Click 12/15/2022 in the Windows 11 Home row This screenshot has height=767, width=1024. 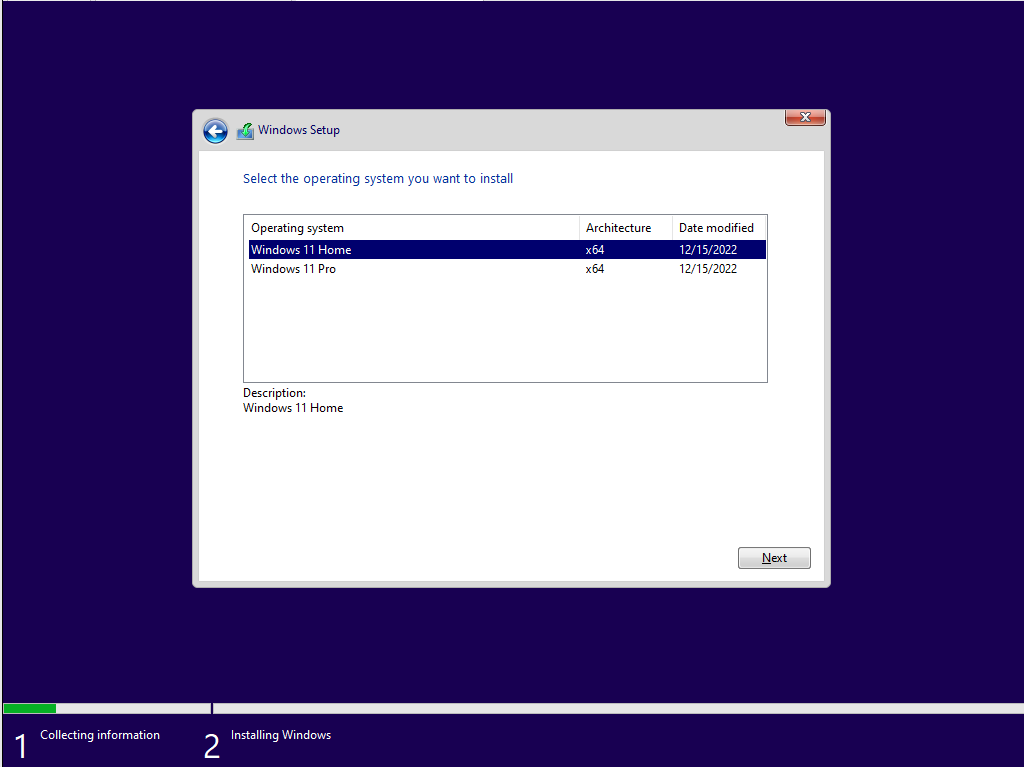[707, 250]
